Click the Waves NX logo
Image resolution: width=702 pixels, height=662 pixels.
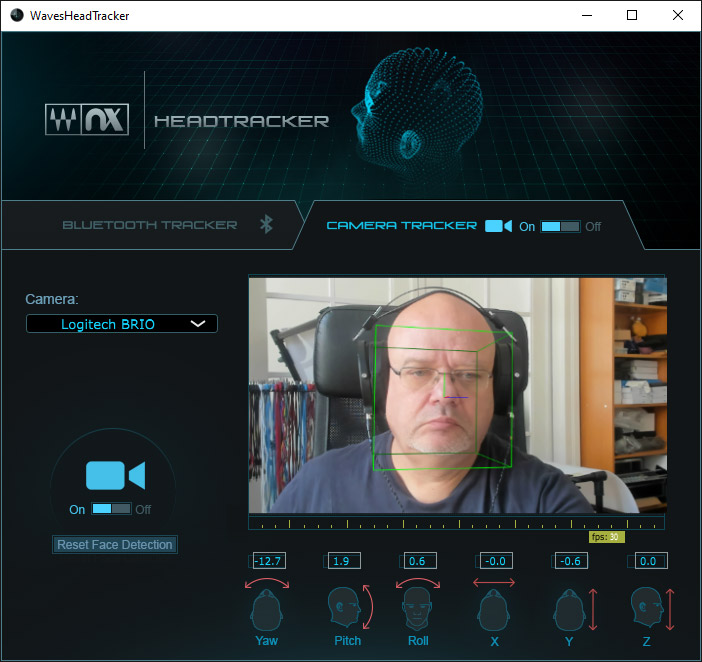[88, 121]
